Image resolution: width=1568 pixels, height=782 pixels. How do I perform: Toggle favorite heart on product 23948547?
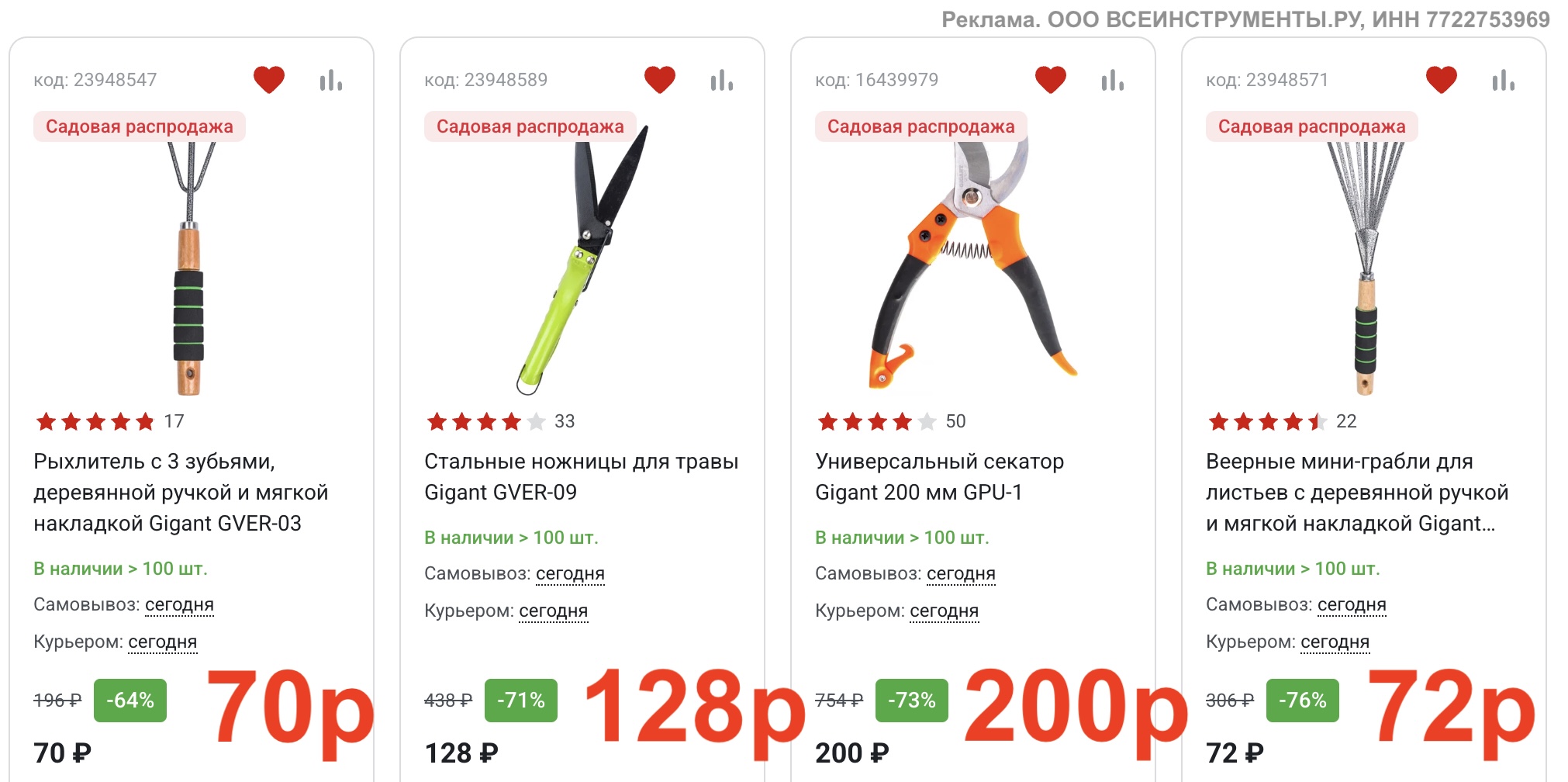pyautogui.click(x=269, y=80)
